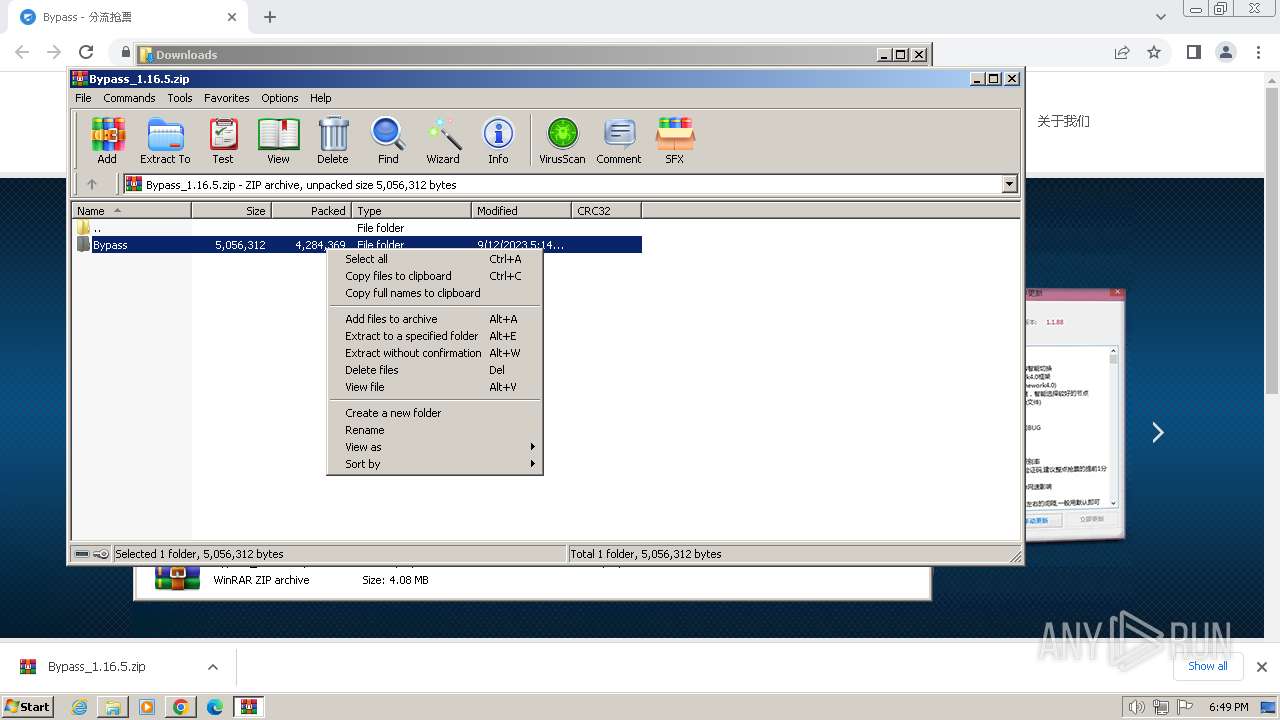1280x720 pixels.
Task: Choose Select all in context menu
Action: click(x=435, y=259)
